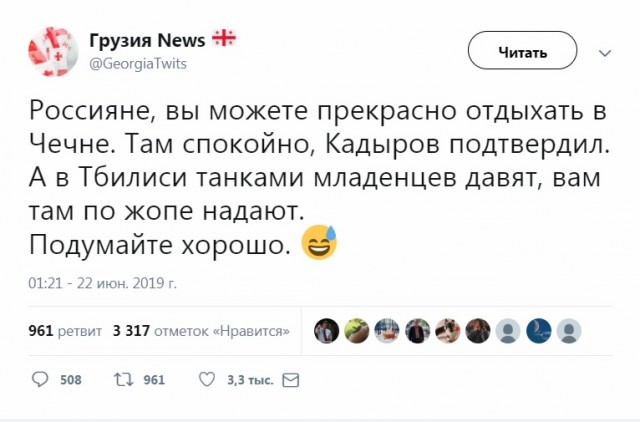Click the 508 replies count
Viewport: 640px width, 422px height.
[71, 380]
